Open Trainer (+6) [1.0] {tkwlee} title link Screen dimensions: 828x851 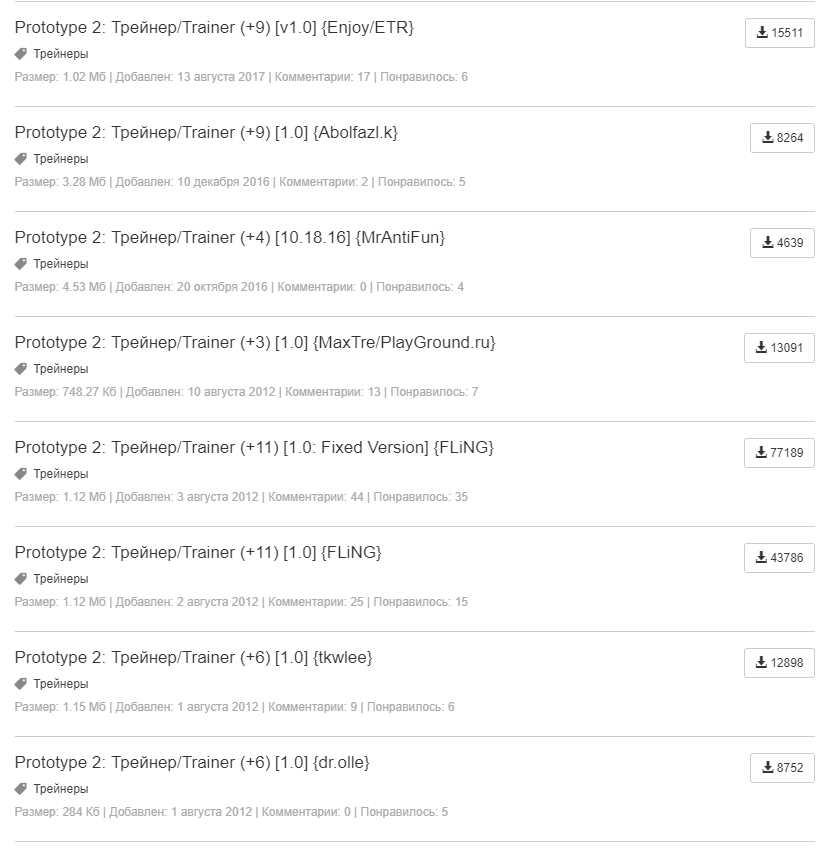(x=194, y=657)
